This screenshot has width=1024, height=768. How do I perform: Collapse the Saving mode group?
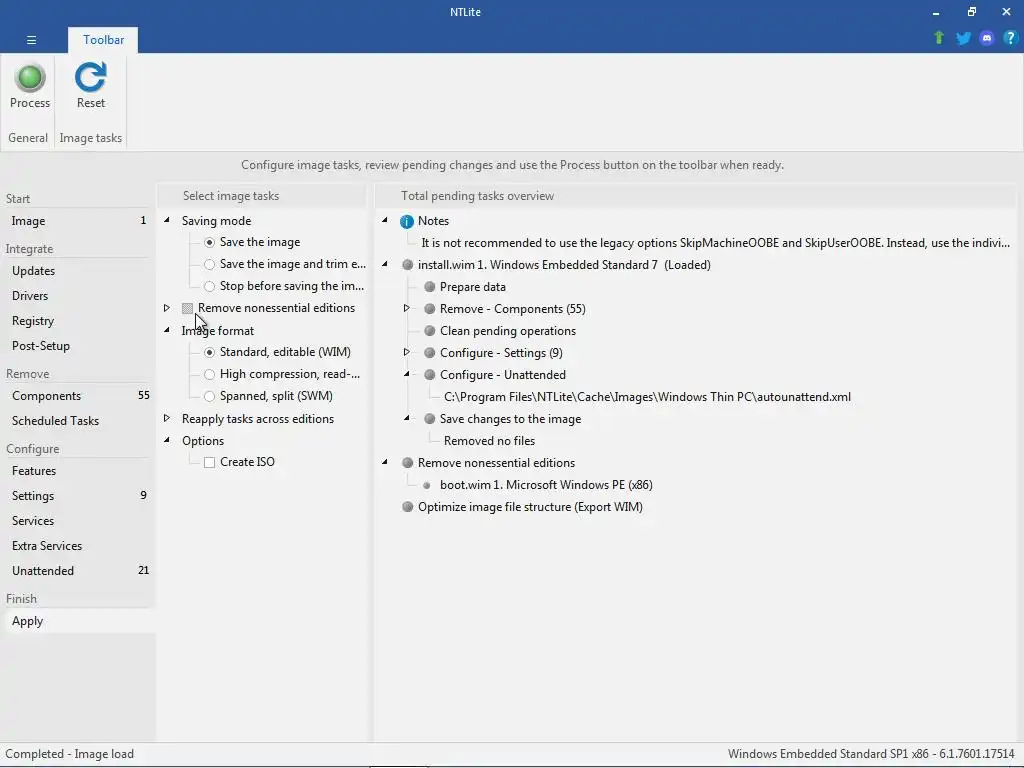[167, 220]
